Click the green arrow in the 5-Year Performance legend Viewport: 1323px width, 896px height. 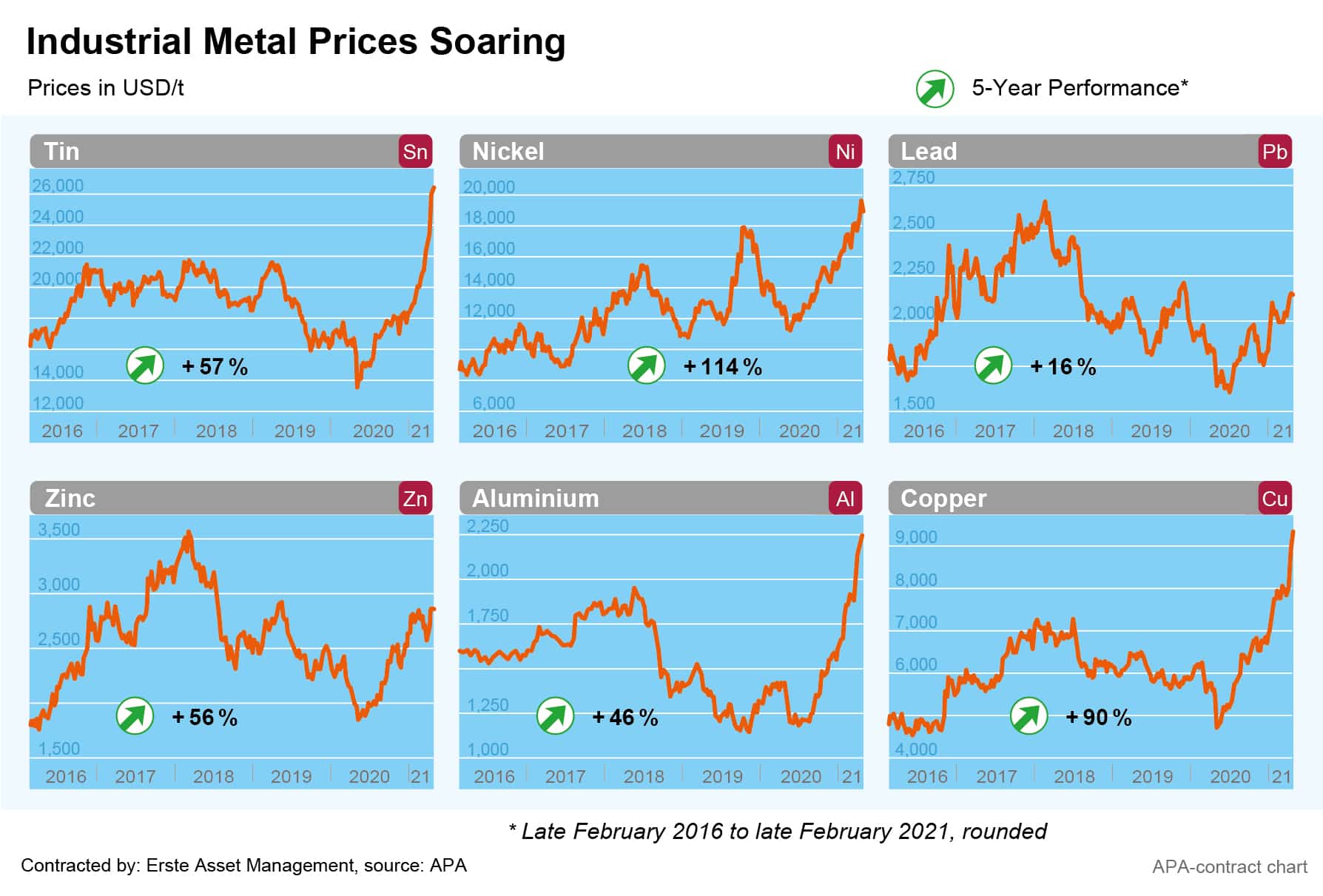[x=935, y=90]
